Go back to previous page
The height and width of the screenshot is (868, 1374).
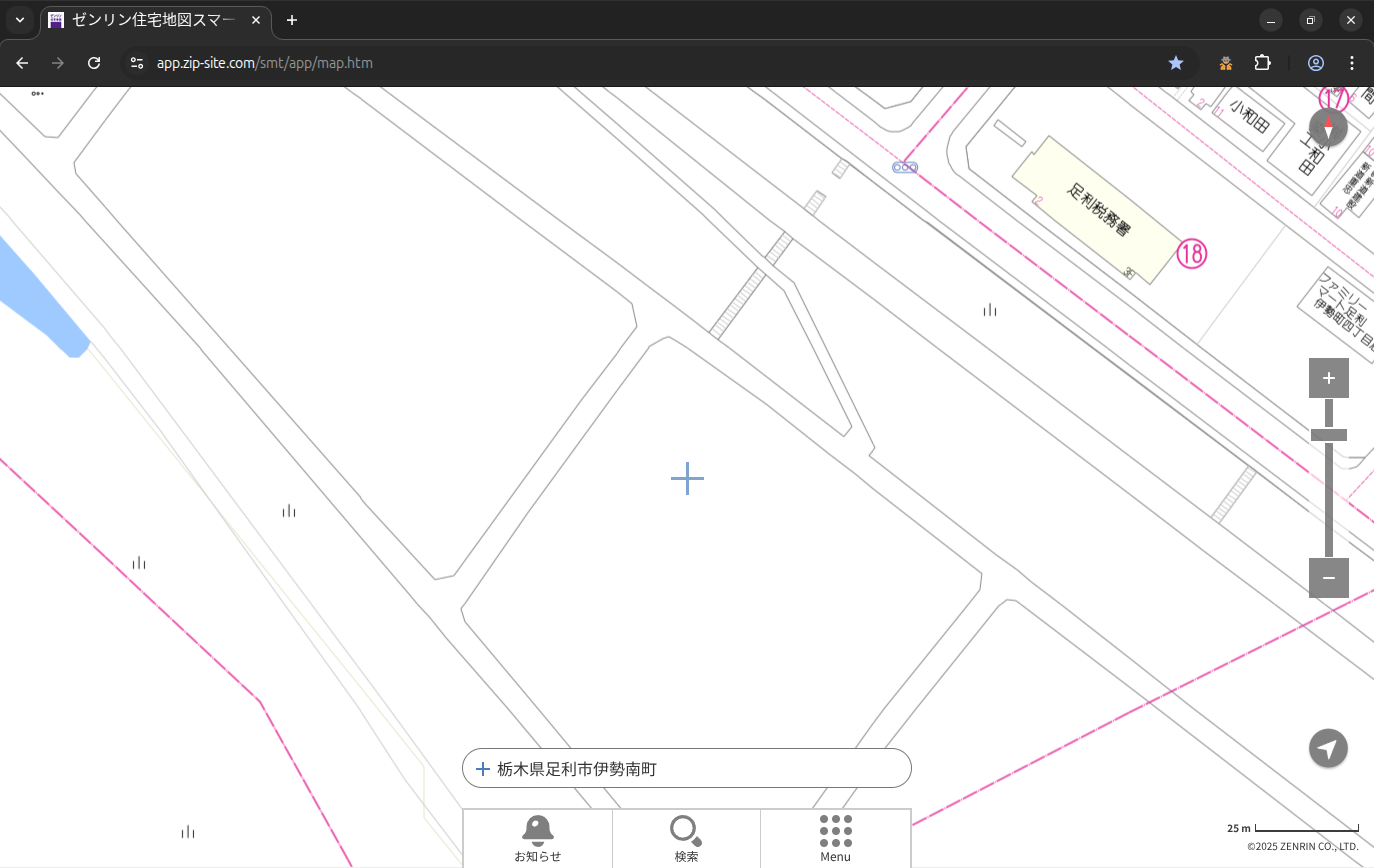tap(22, 63)
